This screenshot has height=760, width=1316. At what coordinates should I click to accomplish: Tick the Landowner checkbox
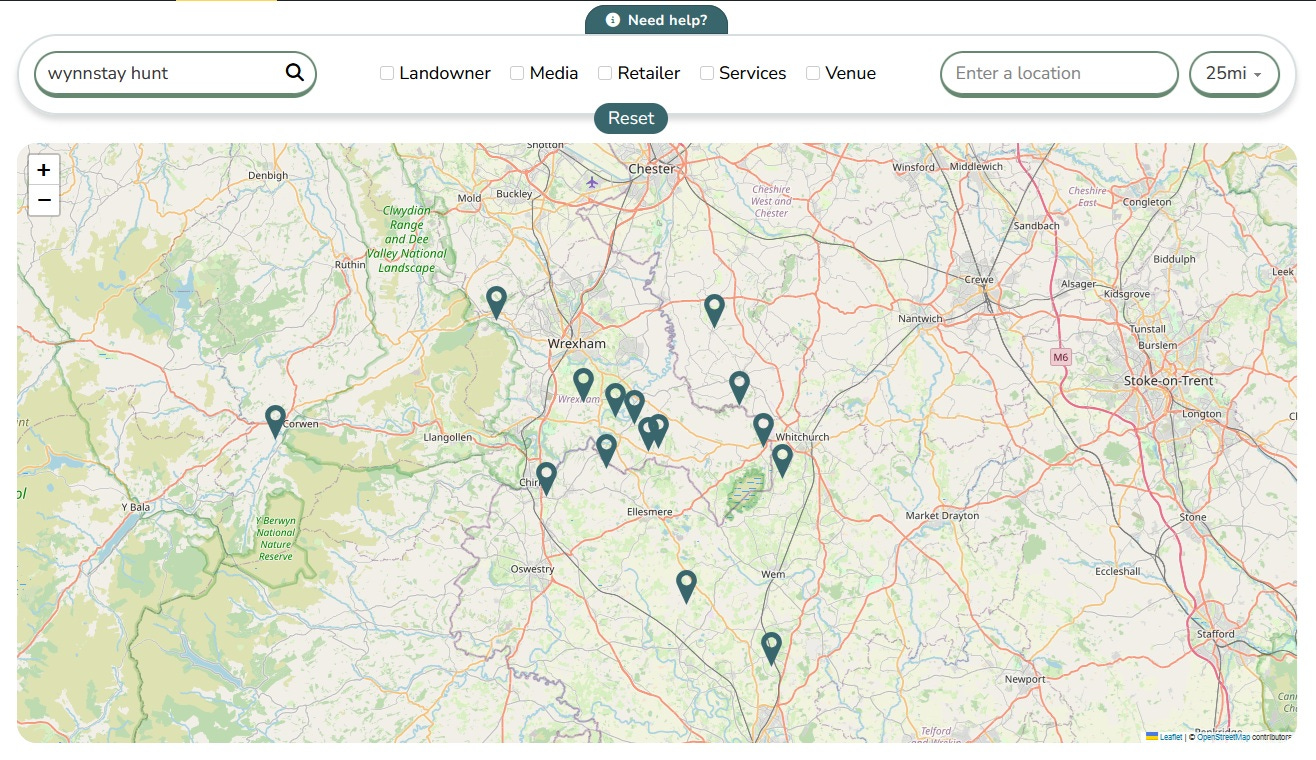[387, 73]
